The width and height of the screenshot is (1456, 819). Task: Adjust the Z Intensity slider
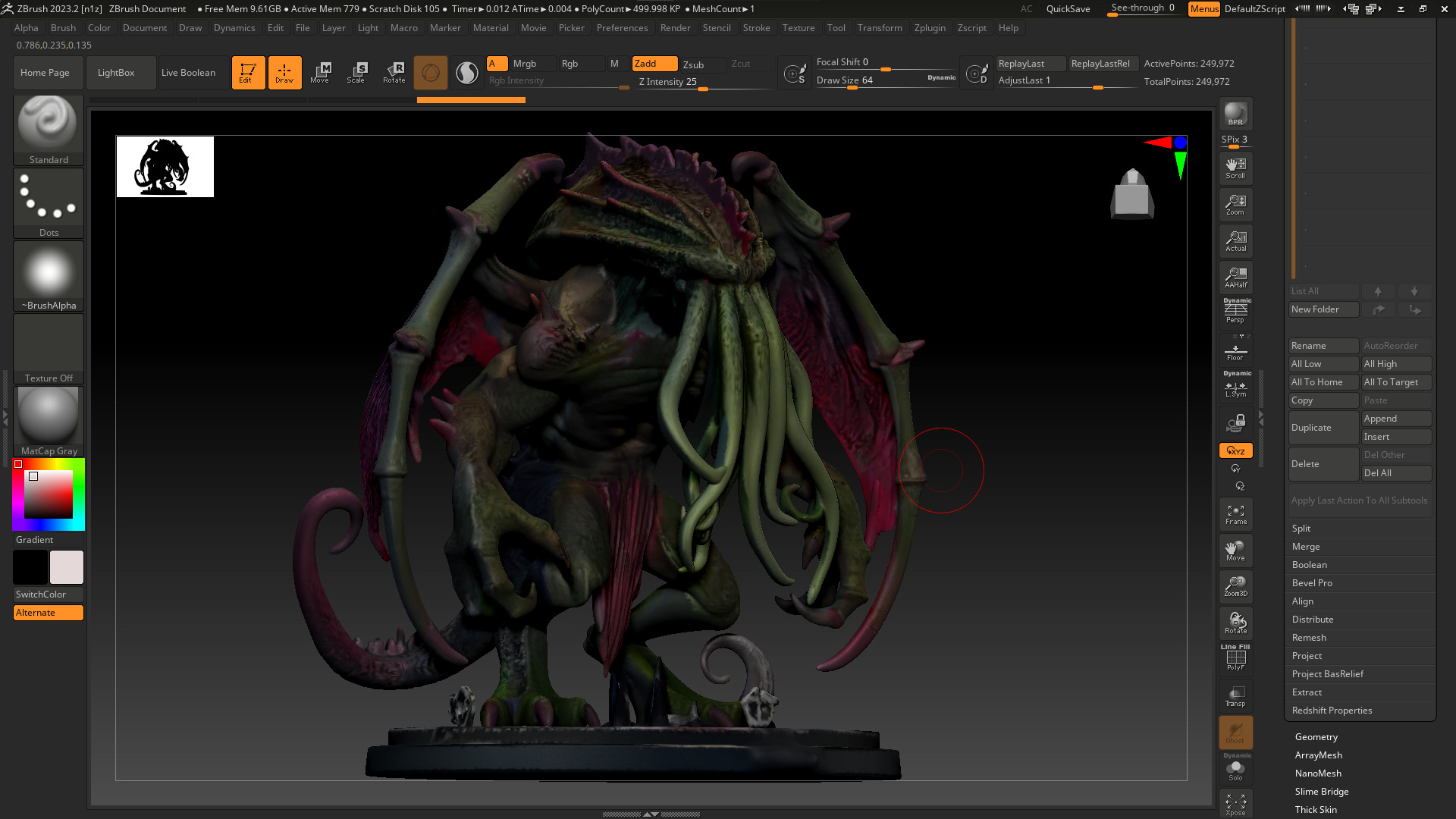point(703,83)
